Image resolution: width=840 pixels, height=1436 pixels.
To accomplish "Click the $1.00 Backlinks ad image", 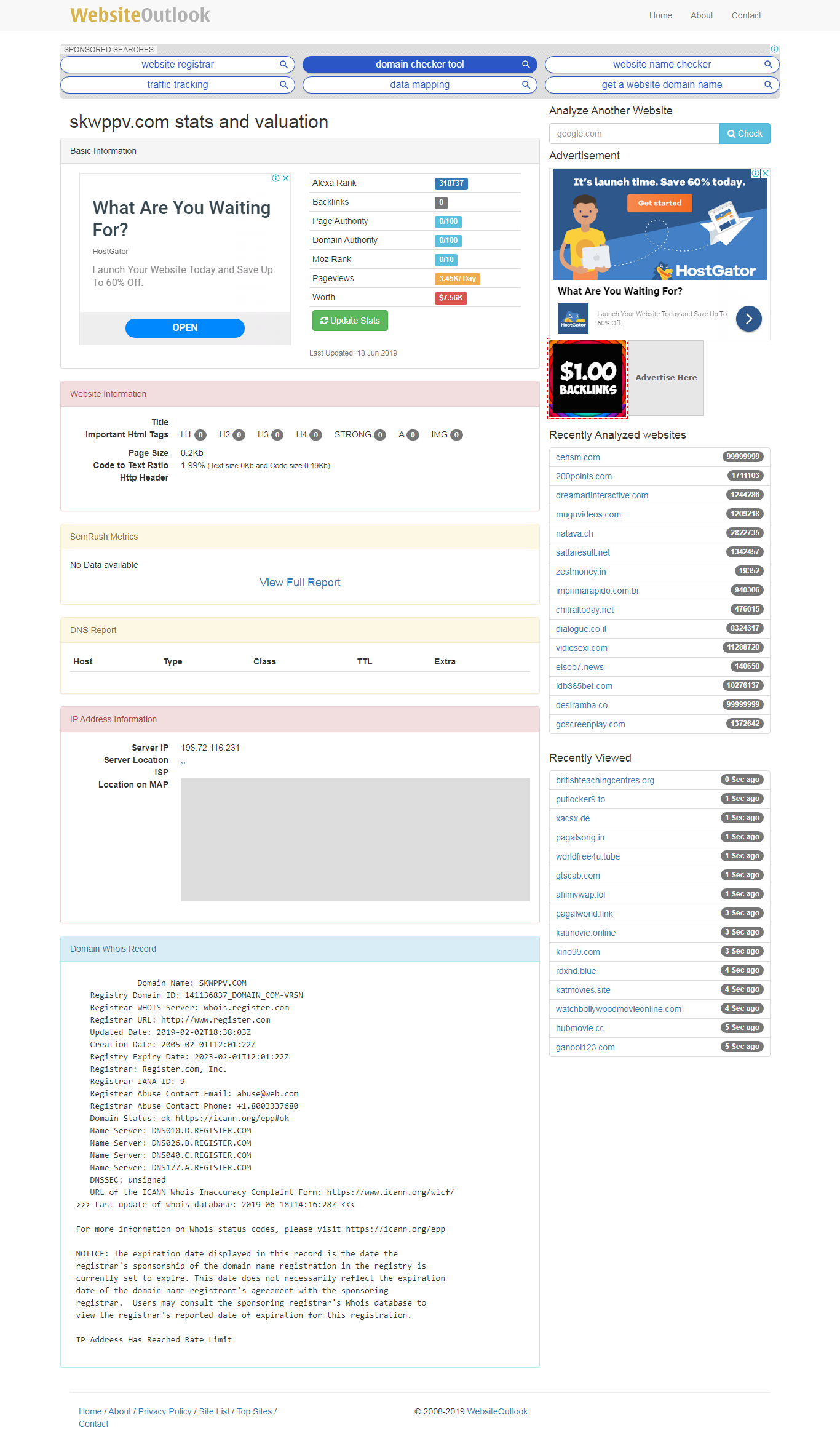I will (588, 378).
